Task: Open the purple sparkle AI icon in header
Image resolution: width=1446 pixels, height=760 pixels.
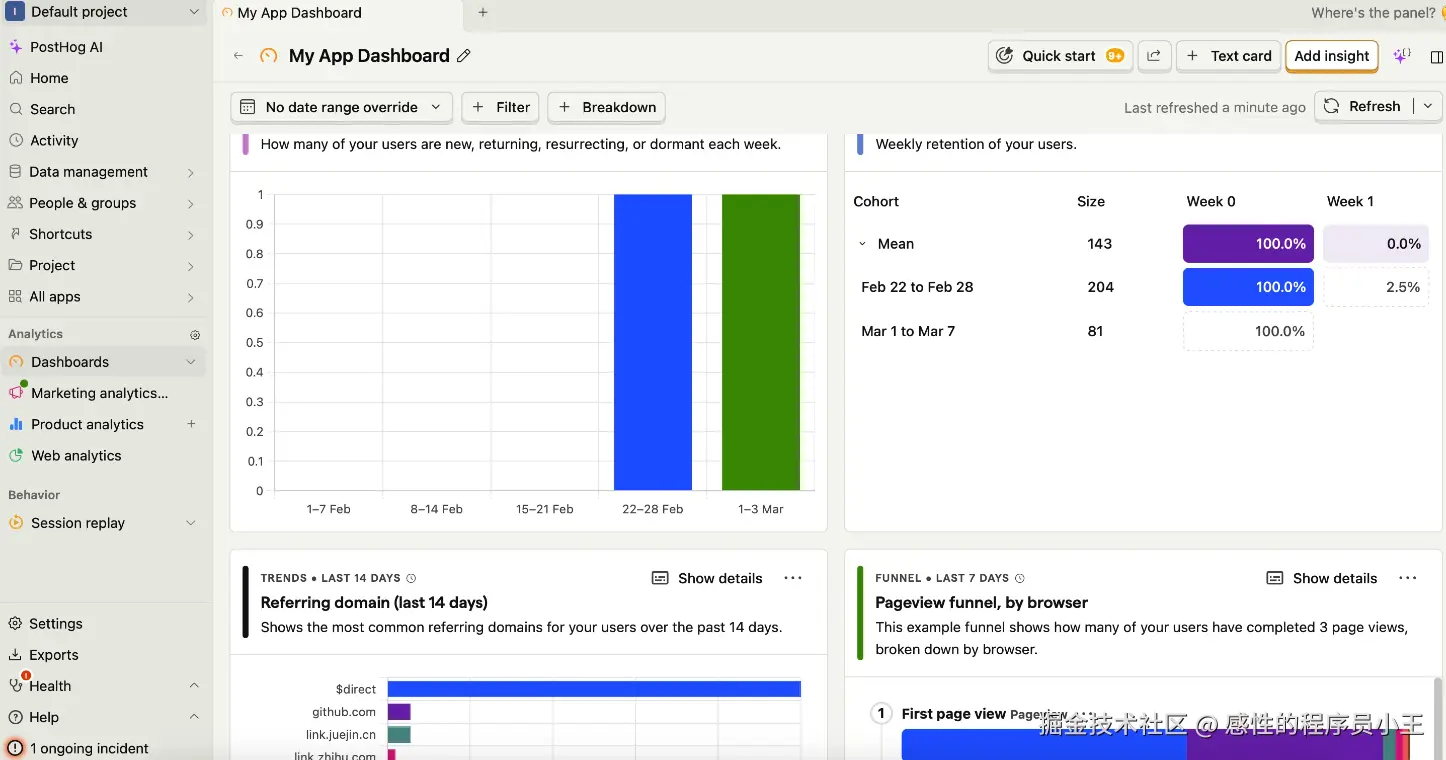Action: (x=1402, y=56)
